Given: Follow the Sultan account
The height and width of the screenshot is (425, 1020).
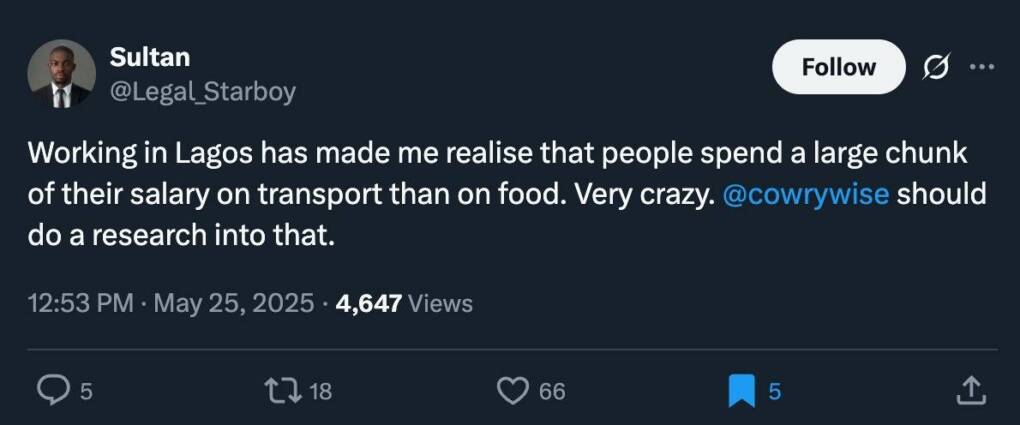Looking at the screenshot, I should [838, 67].
